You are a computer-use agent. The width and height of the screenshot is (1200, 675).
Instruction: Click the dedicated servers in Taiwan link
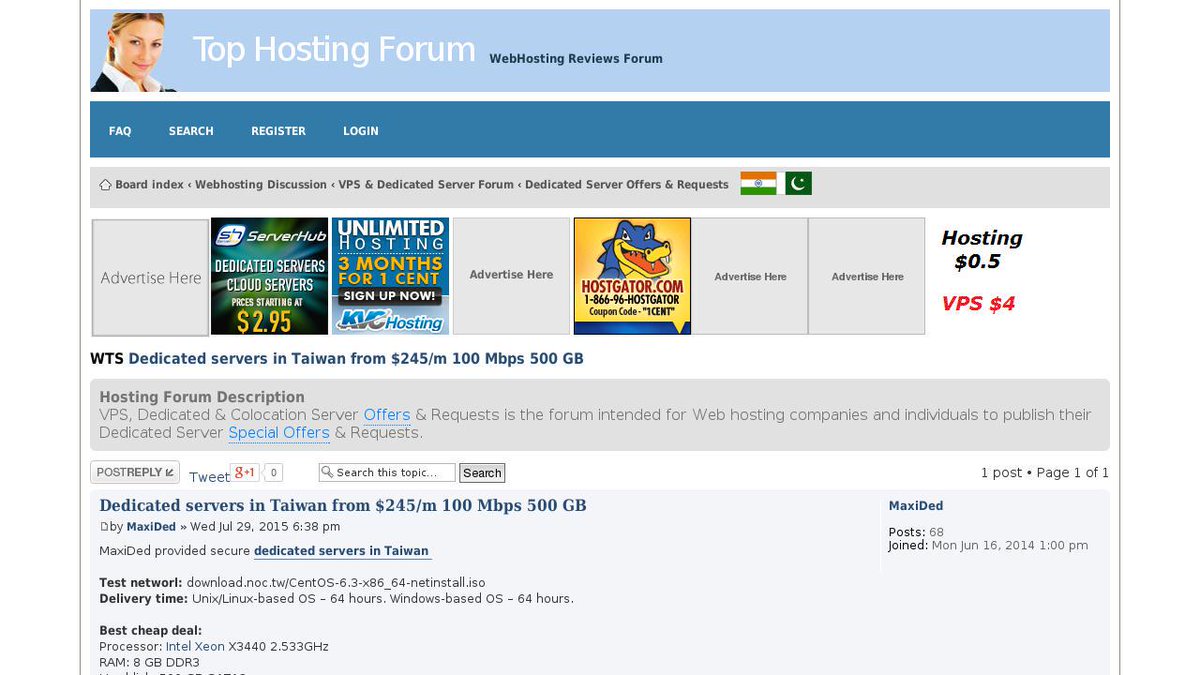pos(341,550)
